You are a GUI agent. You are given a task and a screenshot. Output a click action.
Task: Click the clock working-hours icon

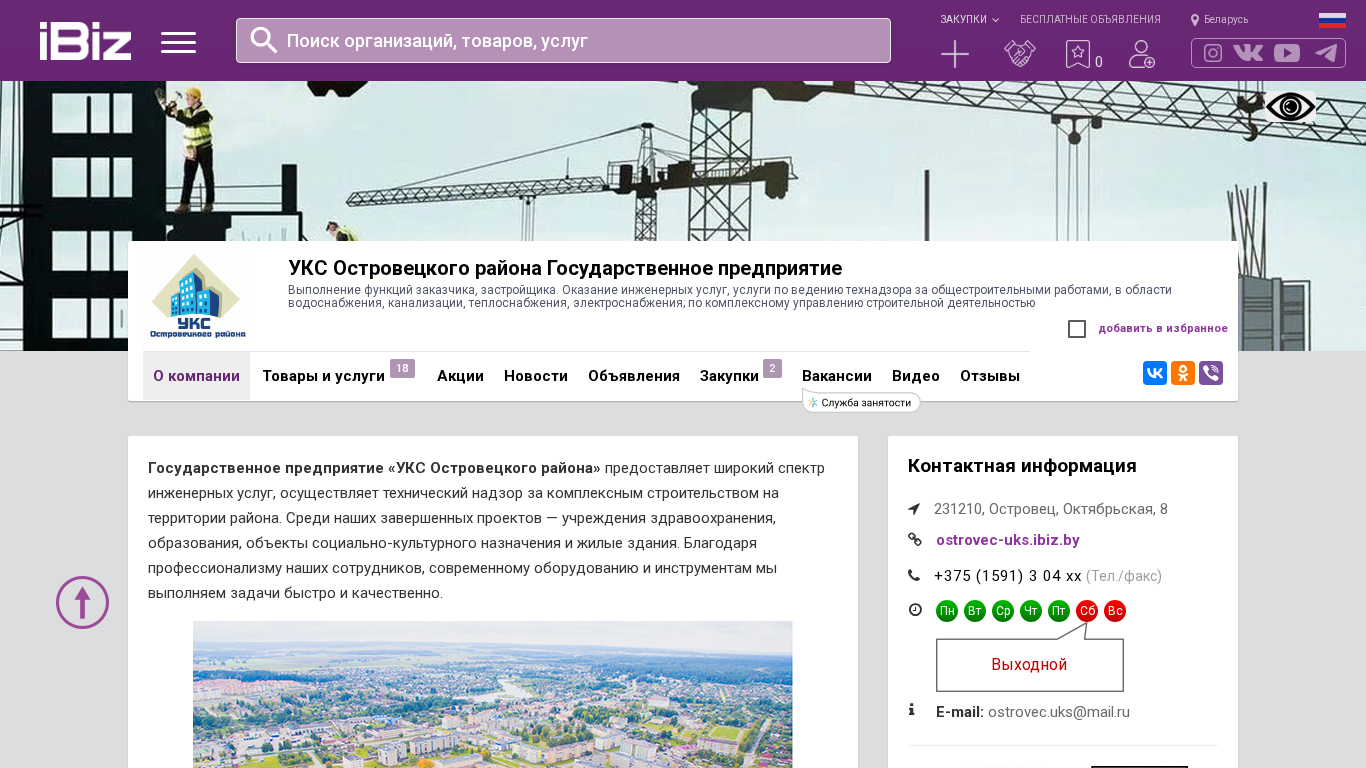coord(915,609)
